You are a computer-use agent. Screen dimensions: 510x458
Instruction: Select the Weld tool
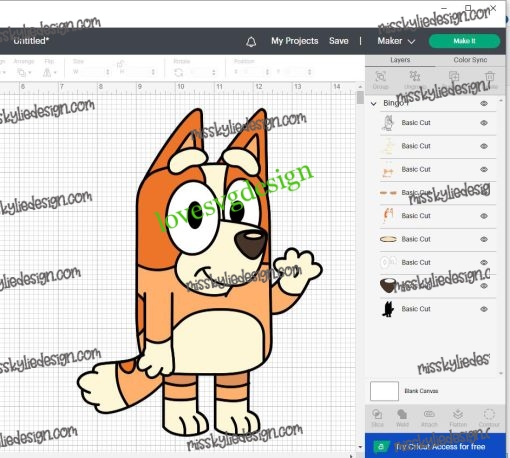tap(402, 418)
